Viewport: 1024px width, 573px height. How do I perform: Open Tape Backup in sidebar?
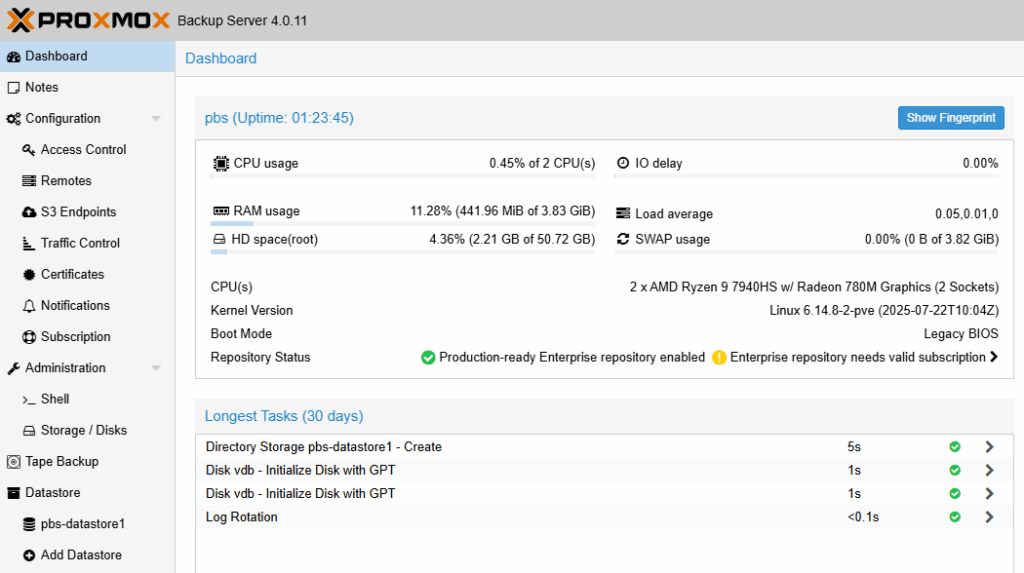(61, 461)
